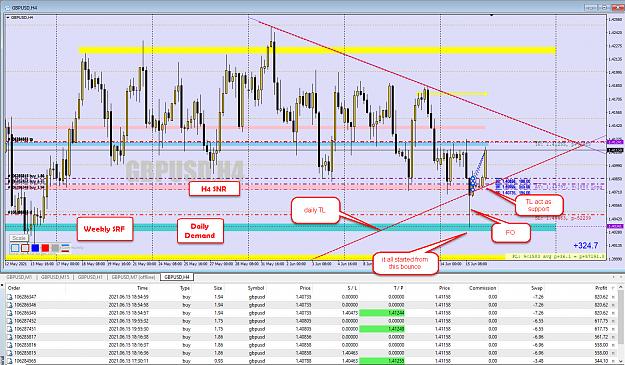Switch to the GBPUSD,M15 chart tab

click(x=55, y=277)
